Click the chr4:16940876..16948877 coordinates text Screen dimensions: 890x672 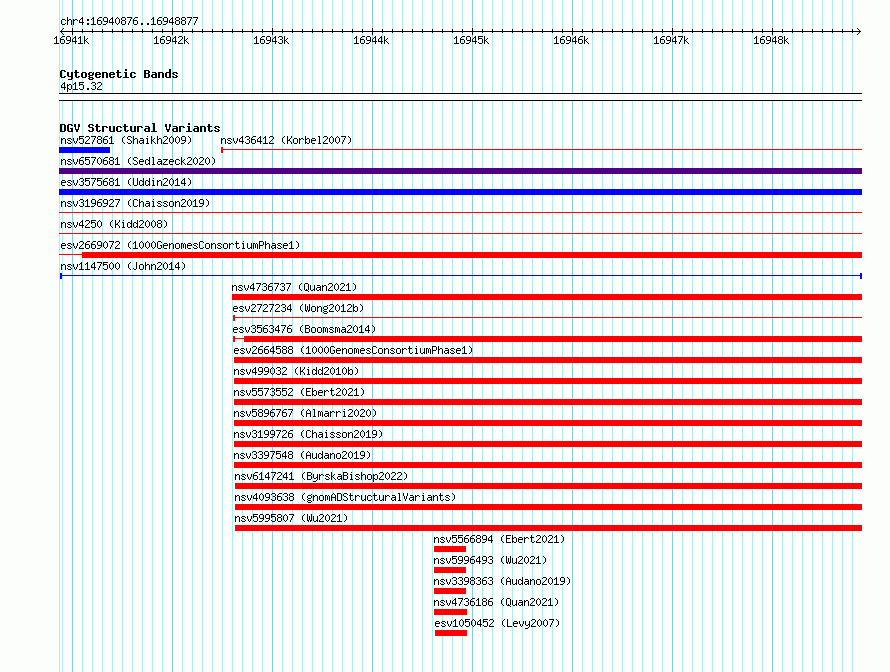[129, 21]
